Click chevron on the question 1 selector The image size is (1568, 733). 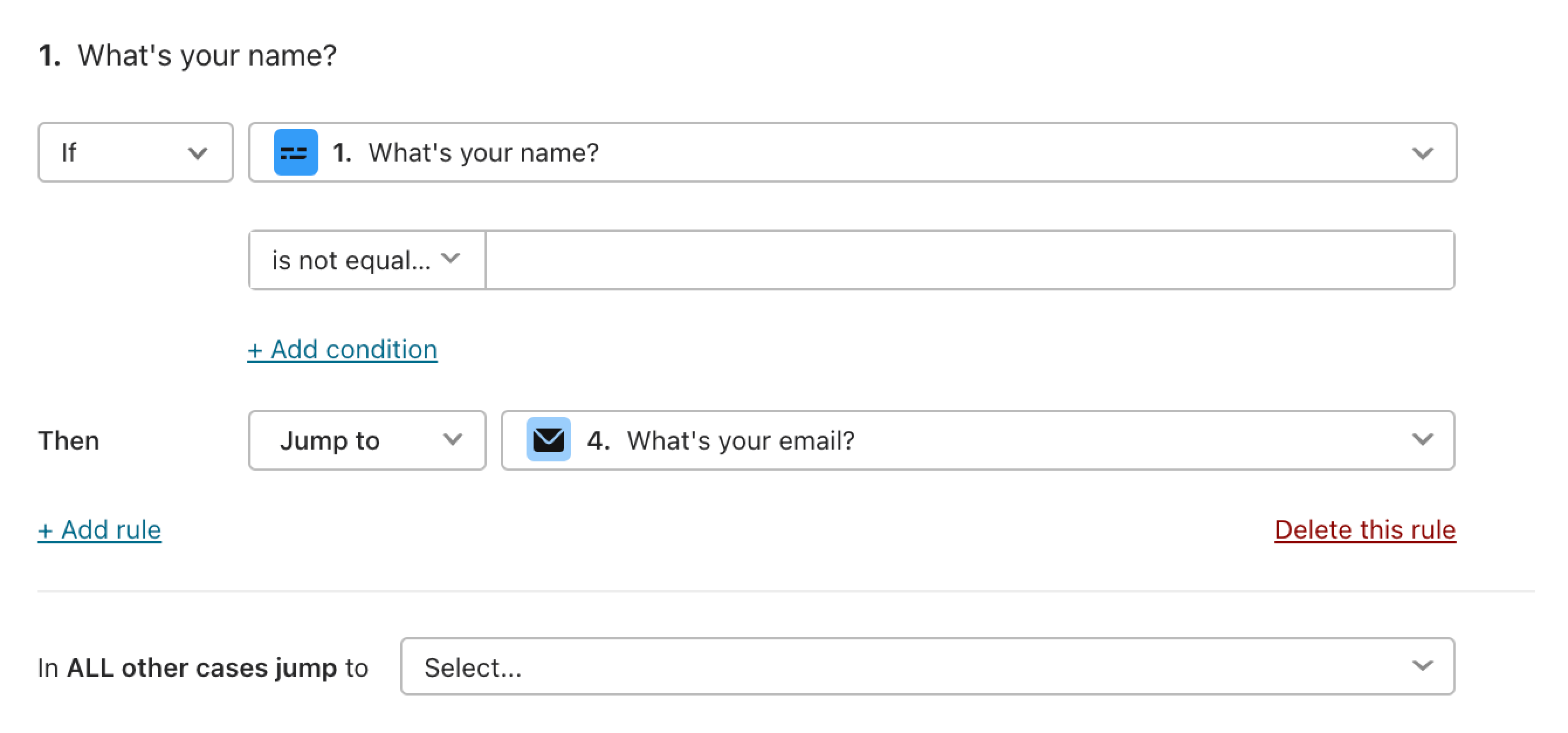(x=1422, y=153)
